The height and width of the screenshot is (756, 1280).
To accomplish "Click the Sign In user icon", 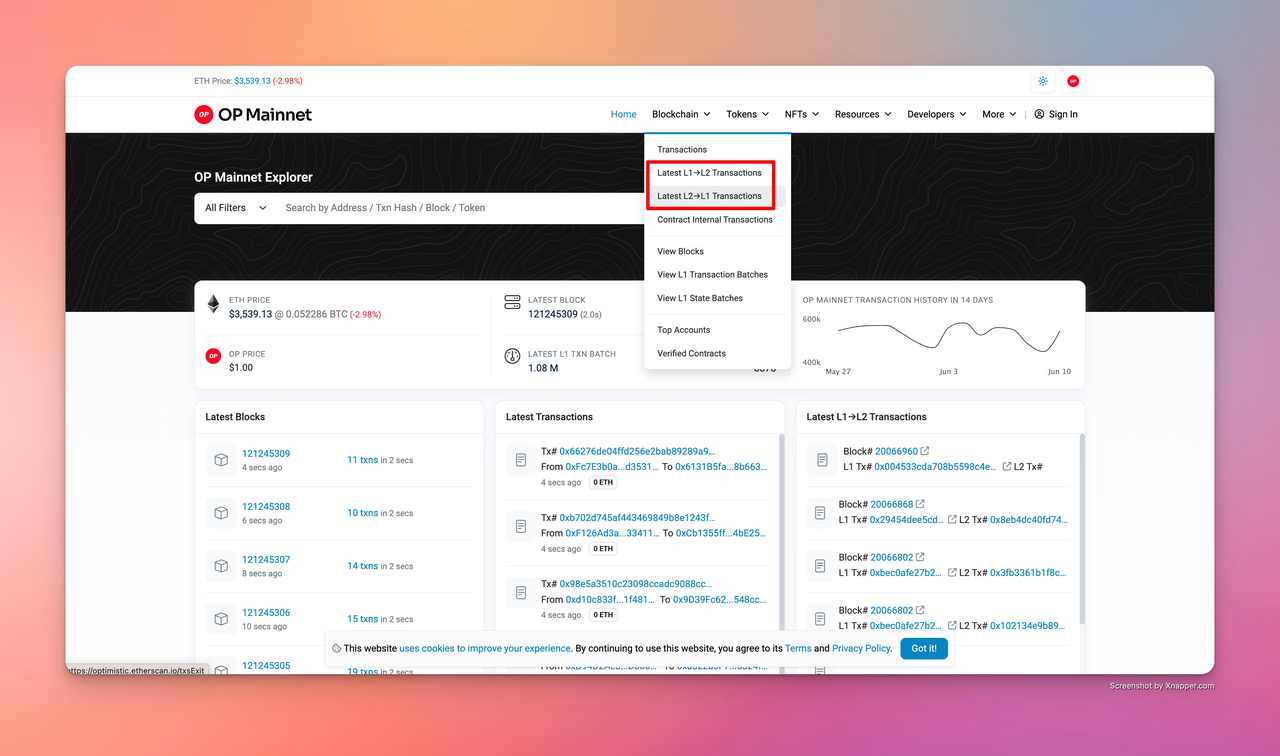I will tap(1039, 114).
